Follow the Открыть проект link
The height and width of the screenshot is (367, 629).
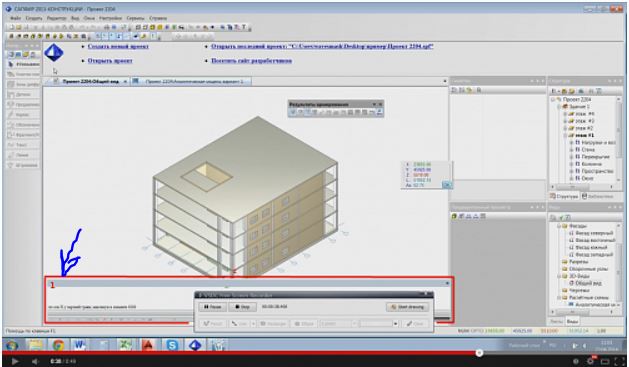pyautogui.click(x=110, y=61)
